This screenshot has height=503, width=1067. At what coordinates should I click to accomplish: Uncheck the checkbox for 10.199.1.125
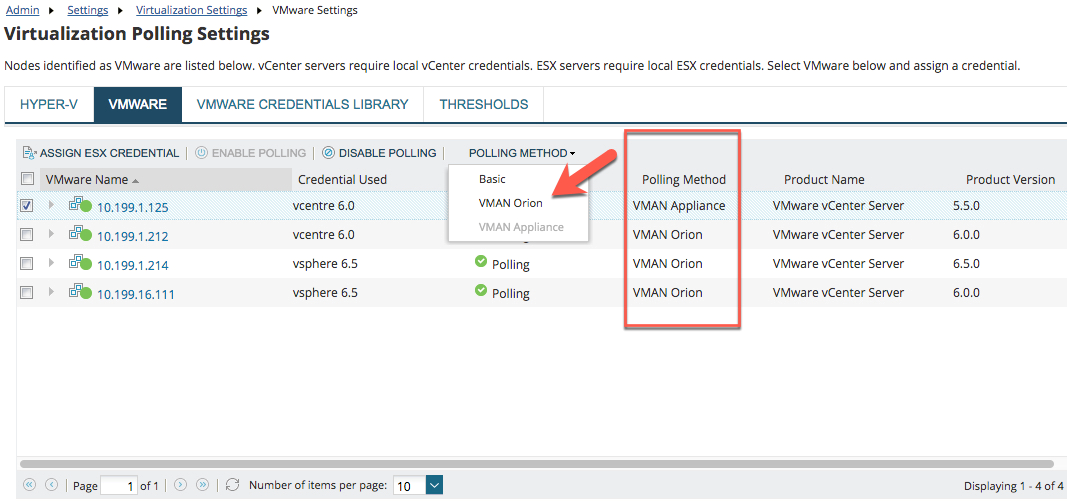point(27,206)
